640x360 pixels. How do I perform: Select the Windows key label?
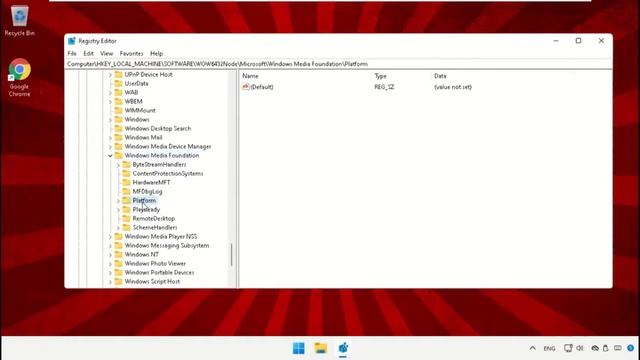[137, 119]
